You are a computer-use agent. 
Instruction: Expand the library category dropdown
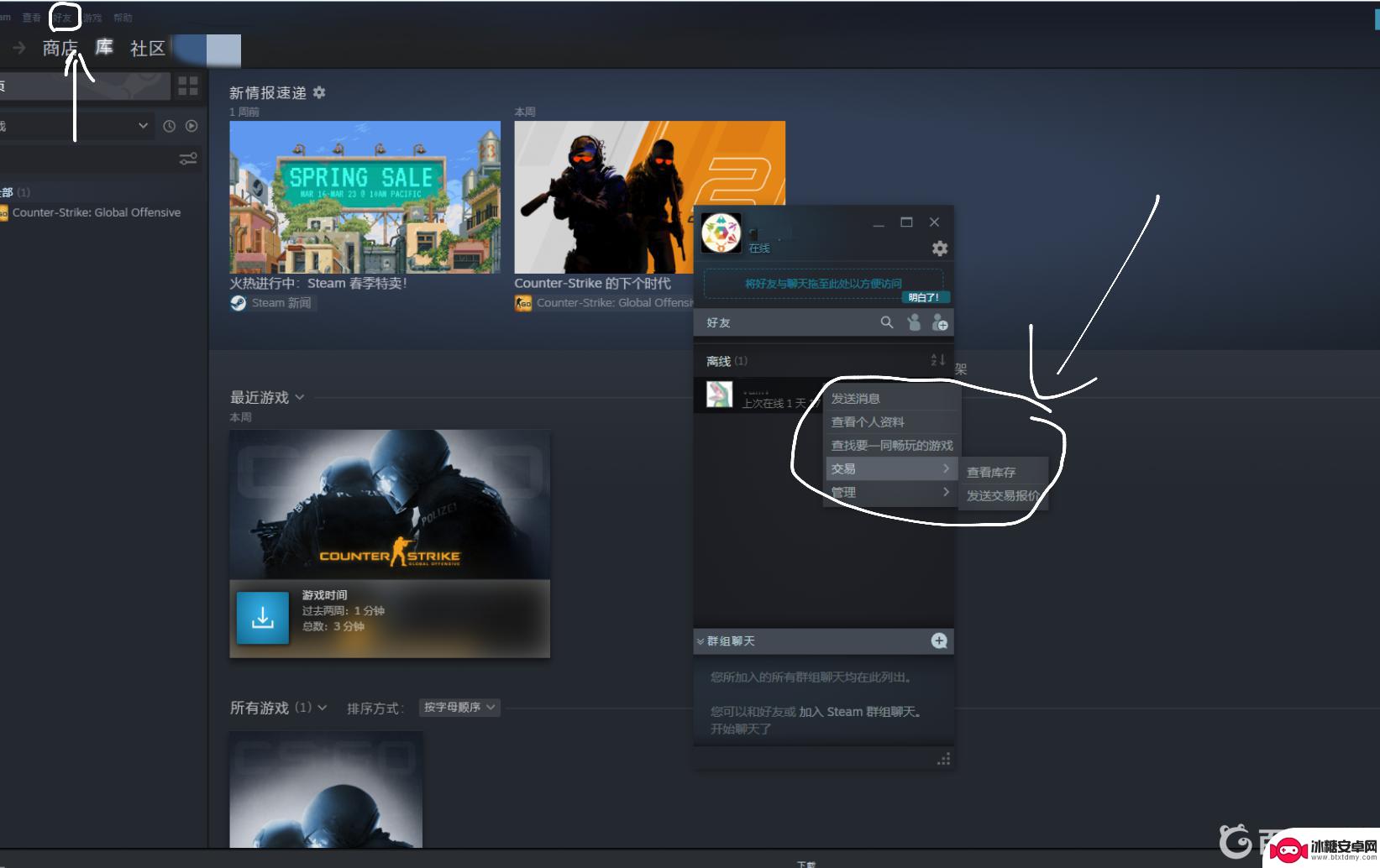(143, 126)
